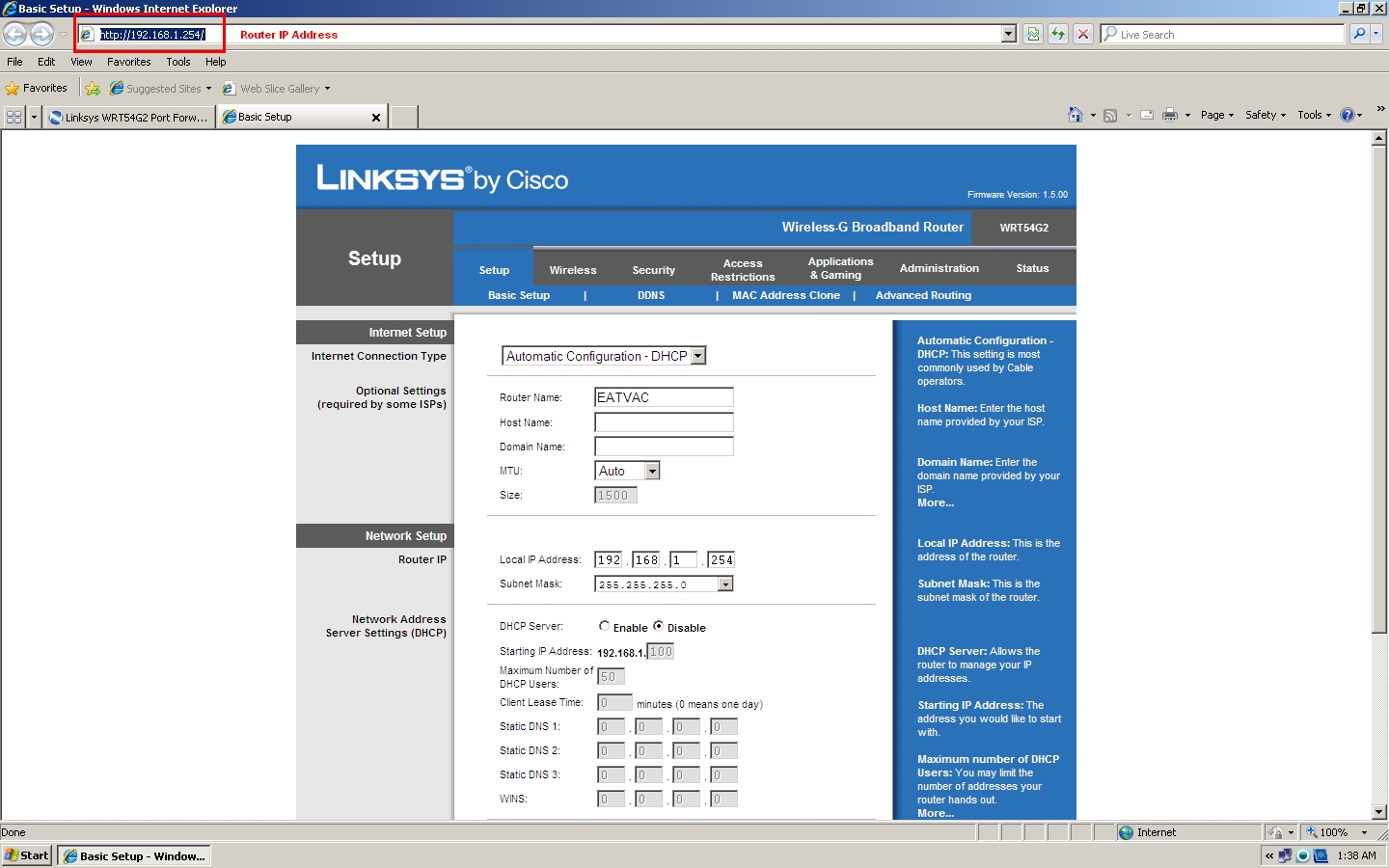Click the Print icon
Screen dimensions: 1389x868
click(1170, 116)
